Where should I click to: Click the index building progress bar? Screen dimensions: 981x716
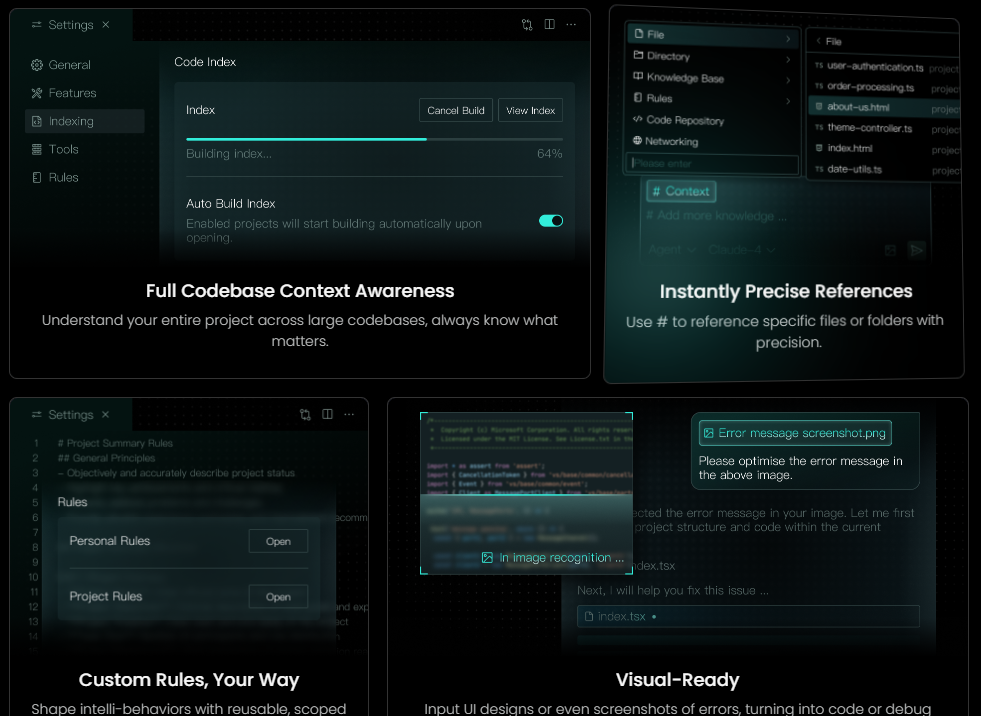point(374,139)
